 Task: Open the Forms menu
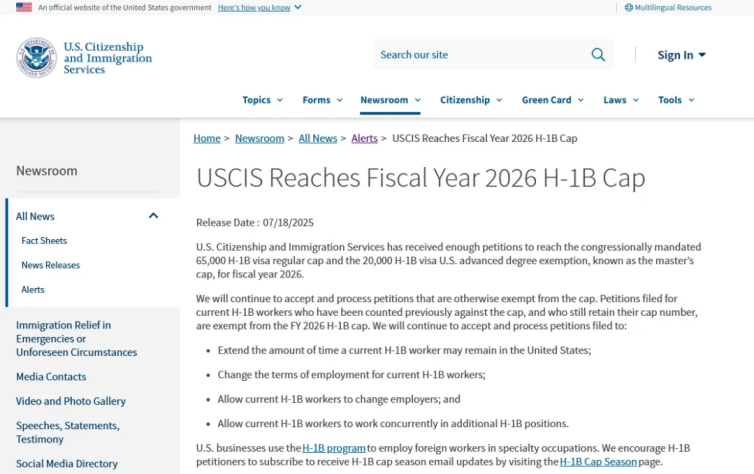click(322, 100)
